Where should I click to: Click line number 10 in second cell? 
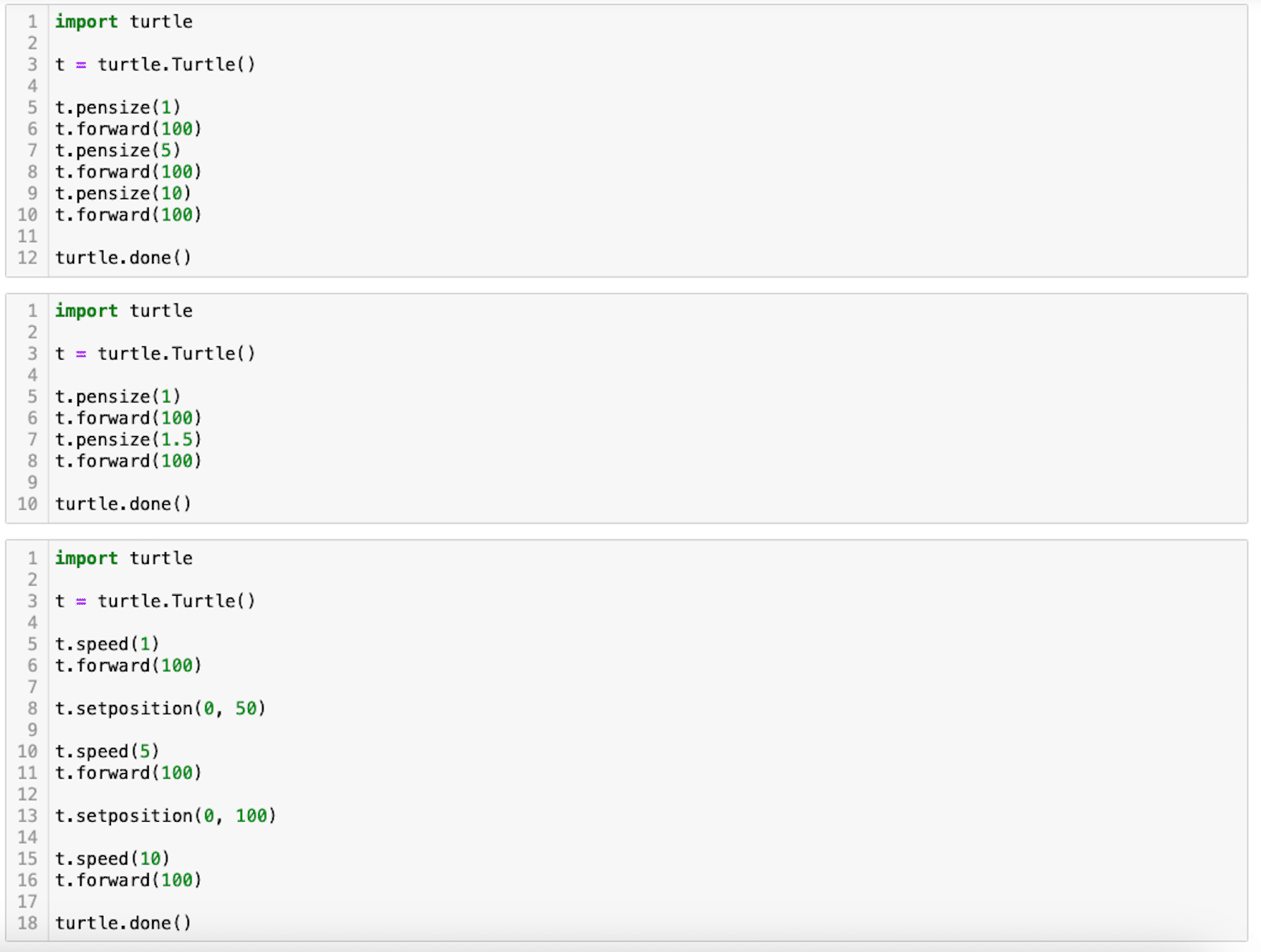click(x=28, y=504)
